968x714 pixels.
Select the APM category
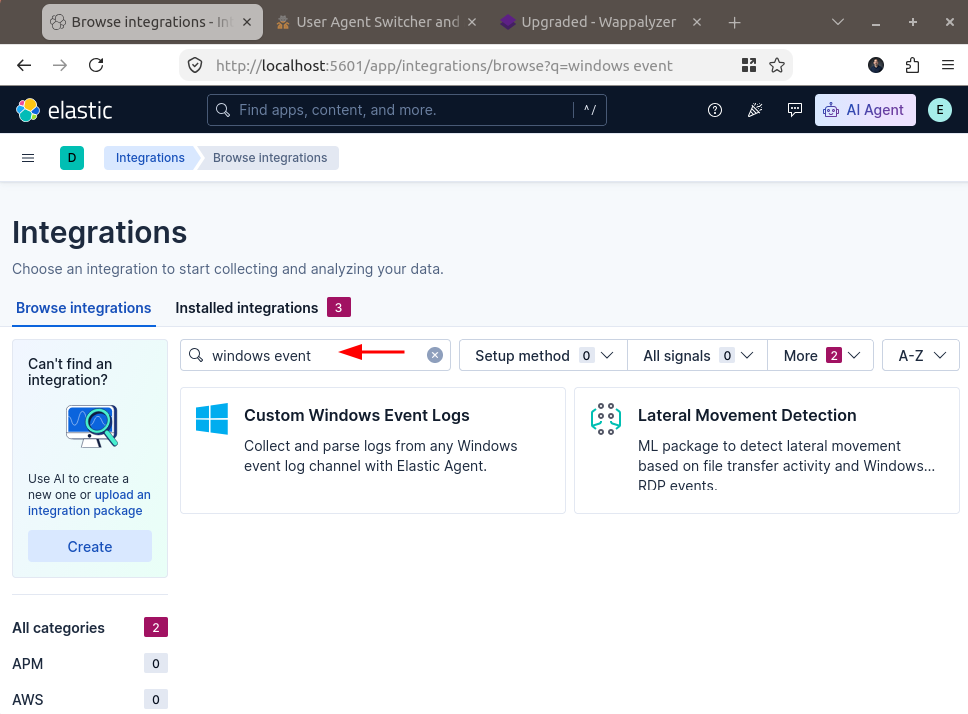pyautogui.click(x=90, y=663)
